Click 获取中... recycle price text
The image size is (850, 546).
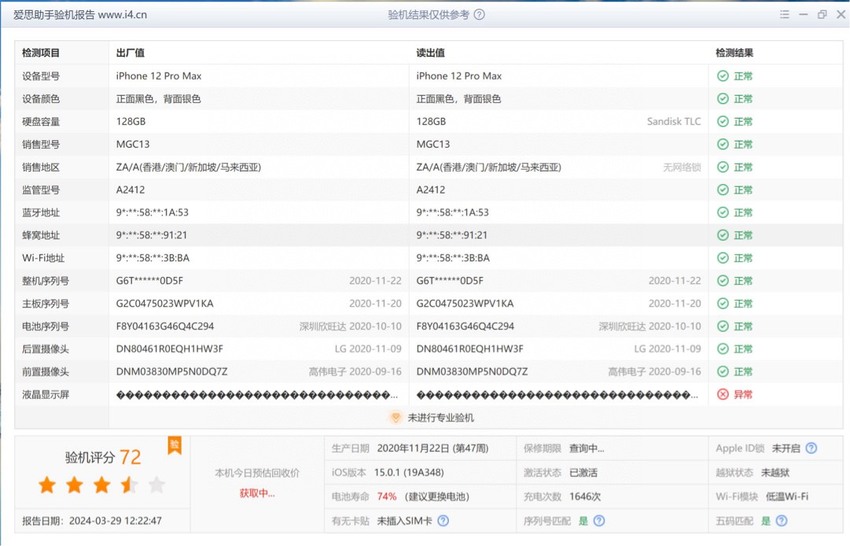[x=257, y=493]
